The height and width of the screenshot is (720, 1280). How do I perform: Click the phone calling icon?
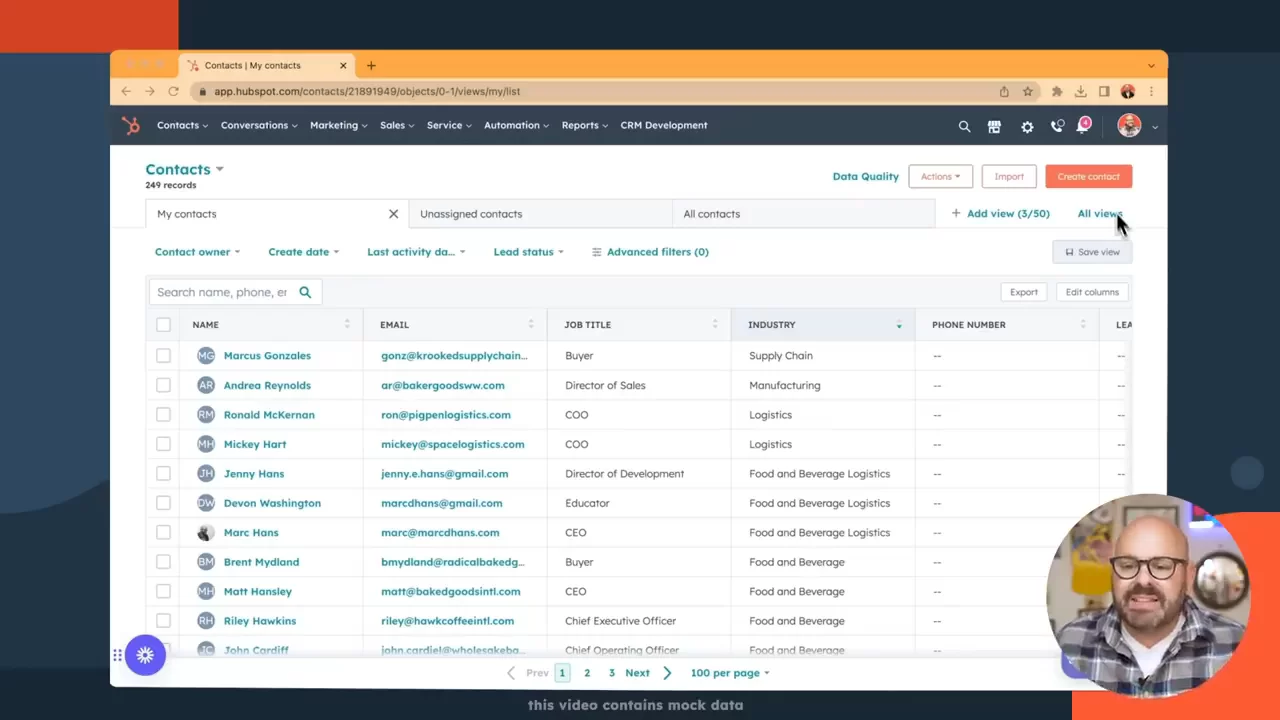1057,127
